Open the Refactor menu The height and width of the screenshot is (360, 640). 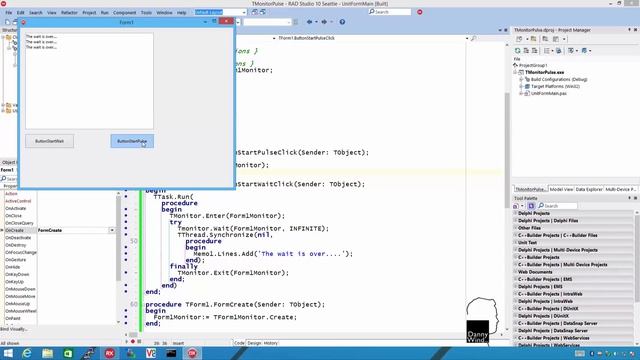pyautogui.click(x=69, y=13)
